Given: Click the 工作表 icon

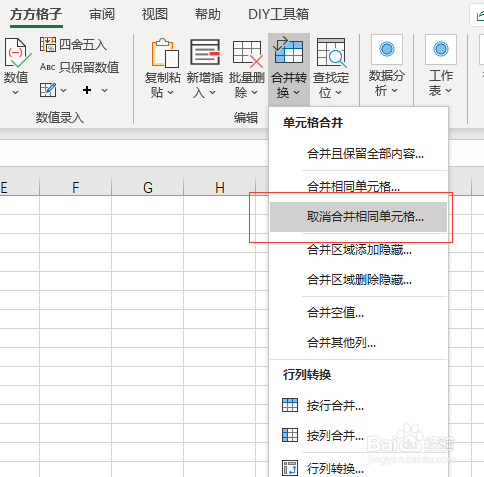Looking at the screenshot, I should point(441,49).
